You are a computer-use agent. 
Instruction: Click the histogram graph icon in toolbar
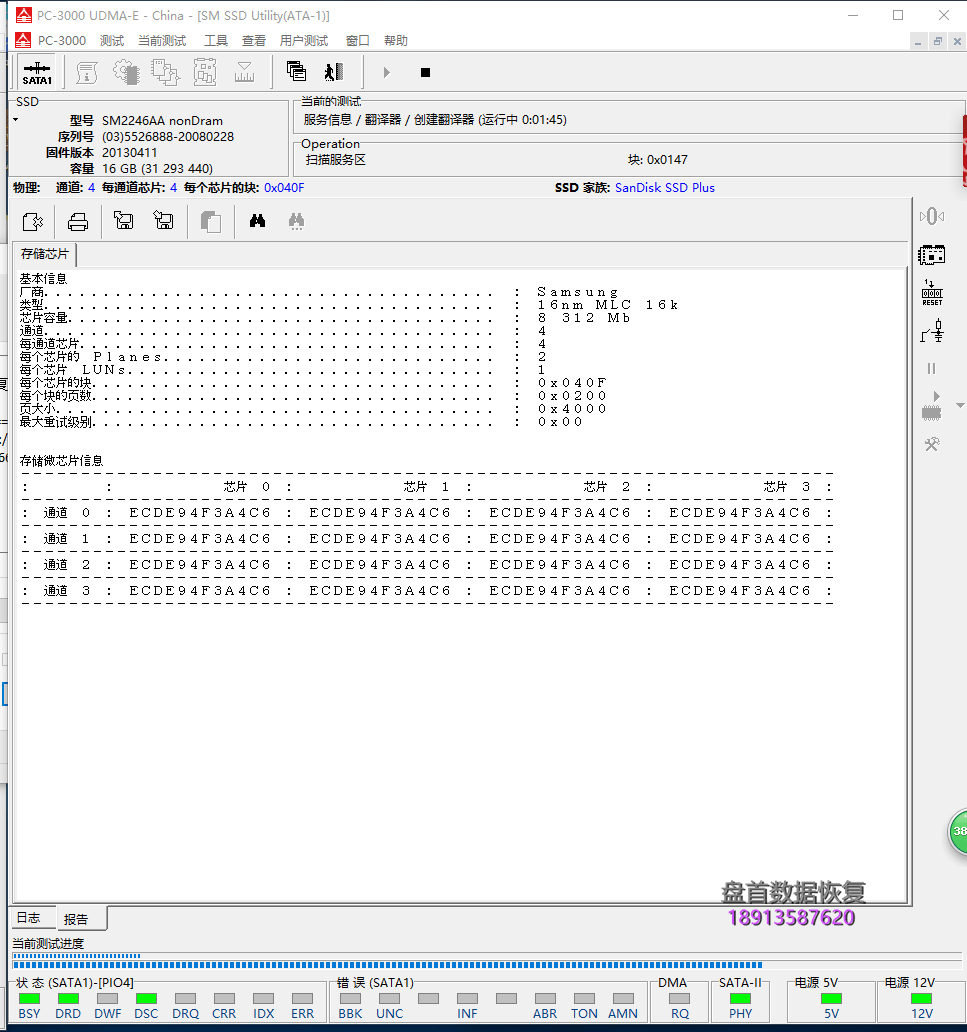[244, 72]
